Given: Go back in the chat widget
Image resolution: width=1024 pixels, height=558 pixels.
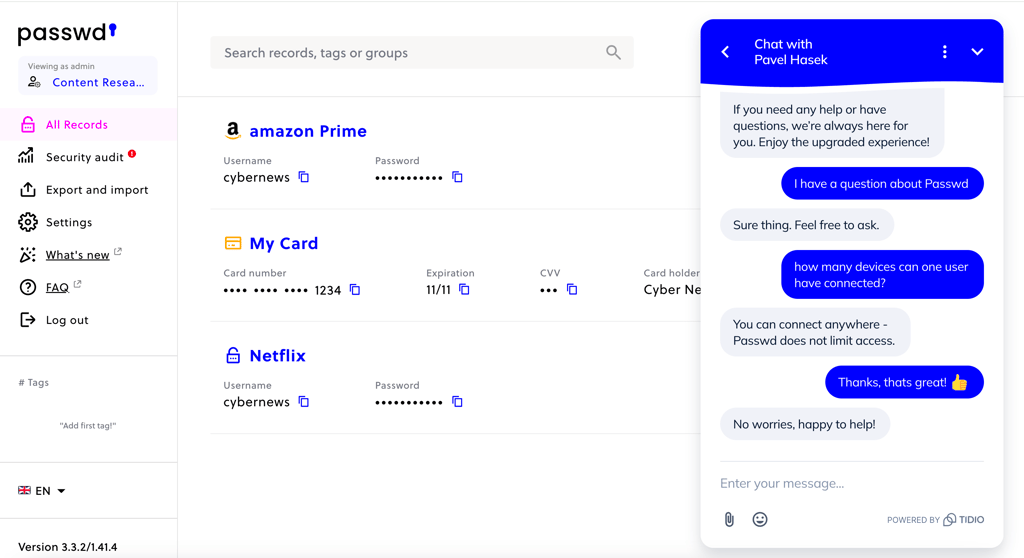Looking at the screenshot, I should [725, 52].
